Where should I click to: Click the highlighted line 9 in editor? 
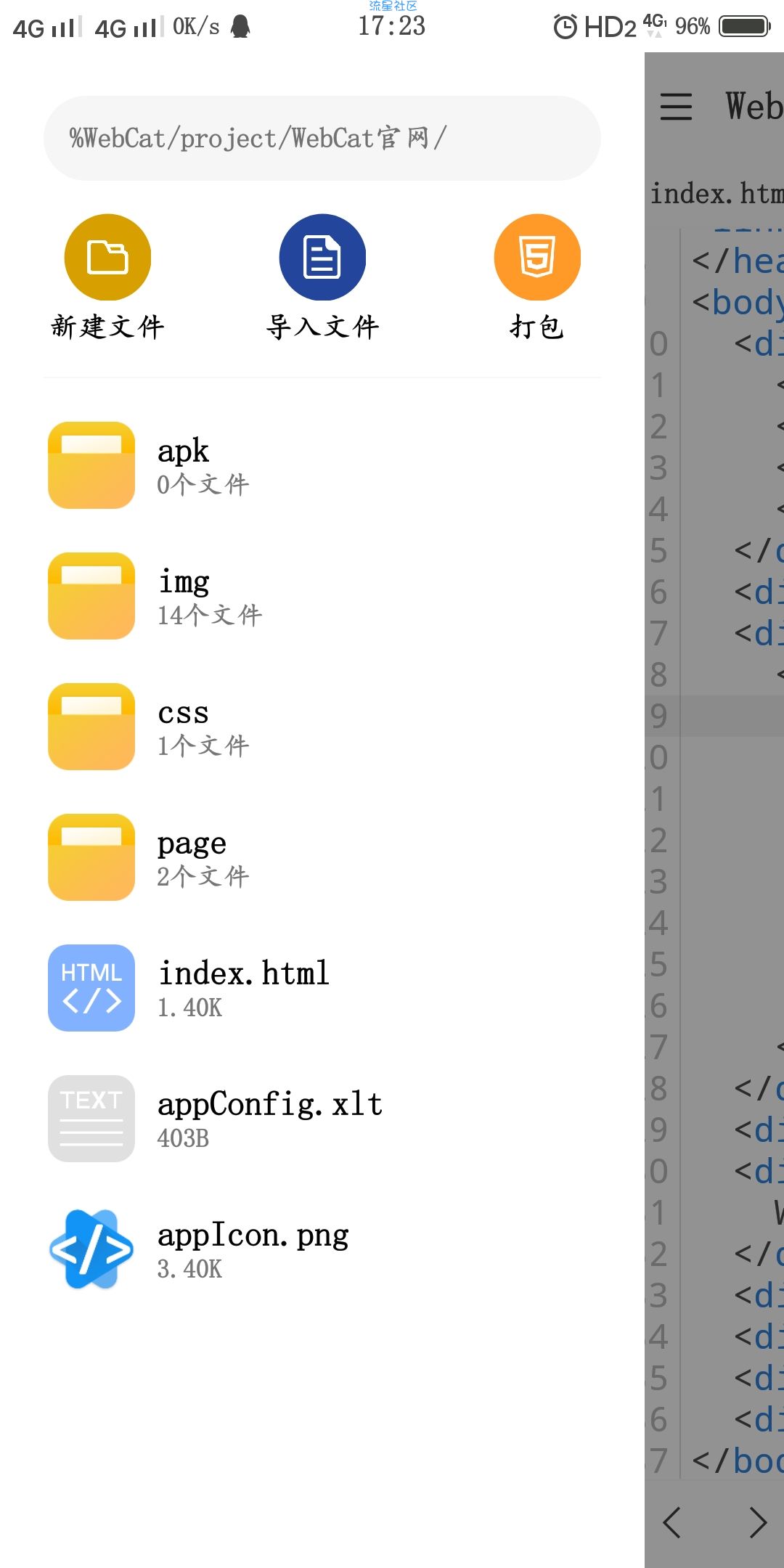714,716
